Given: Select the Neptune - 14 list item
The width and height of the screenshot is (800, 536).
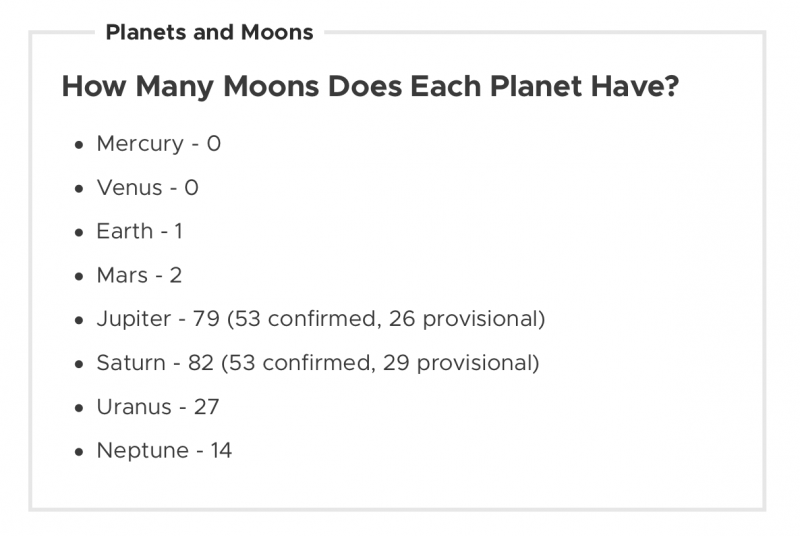Looking at the screenshot, I should tap(164, 451).
